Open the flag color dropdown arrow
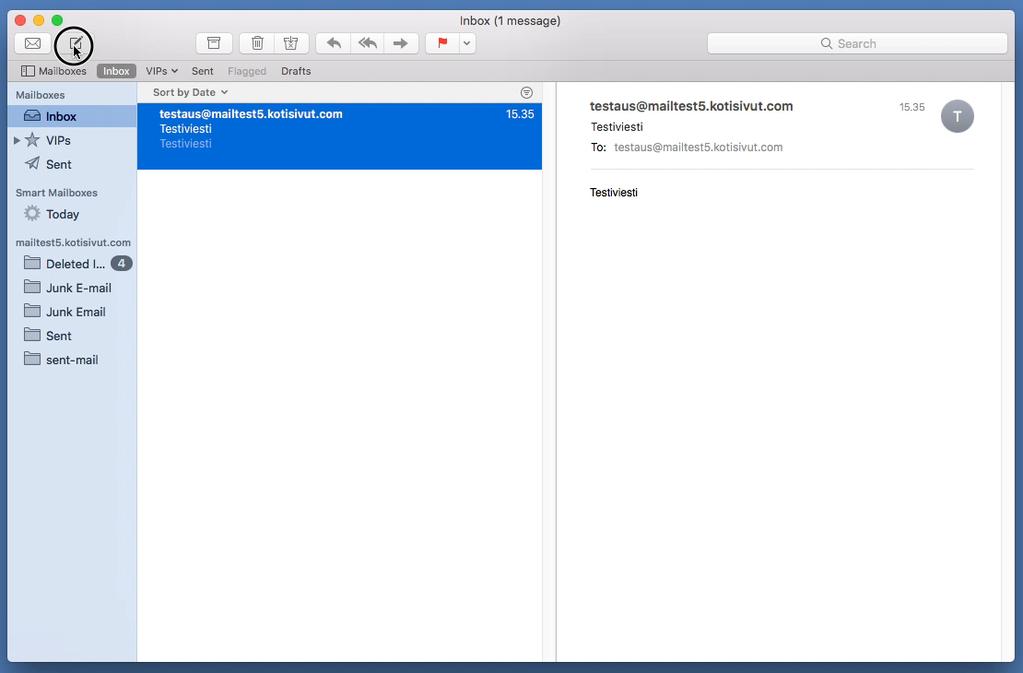The height and width of the screenshot is (673, 1023). 467,44
